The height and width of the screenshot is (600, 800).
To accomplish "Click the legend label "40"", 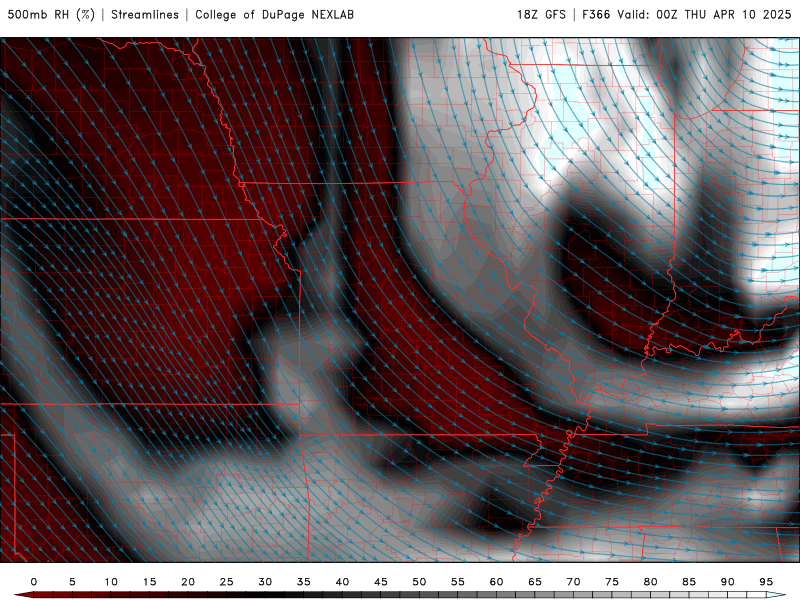I will point(342,582).
